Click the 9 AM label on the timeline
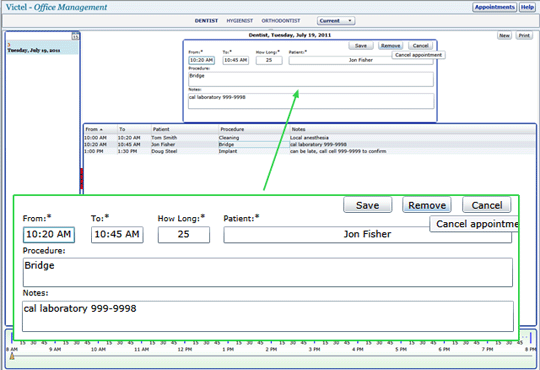 click(x=55, y=349)
